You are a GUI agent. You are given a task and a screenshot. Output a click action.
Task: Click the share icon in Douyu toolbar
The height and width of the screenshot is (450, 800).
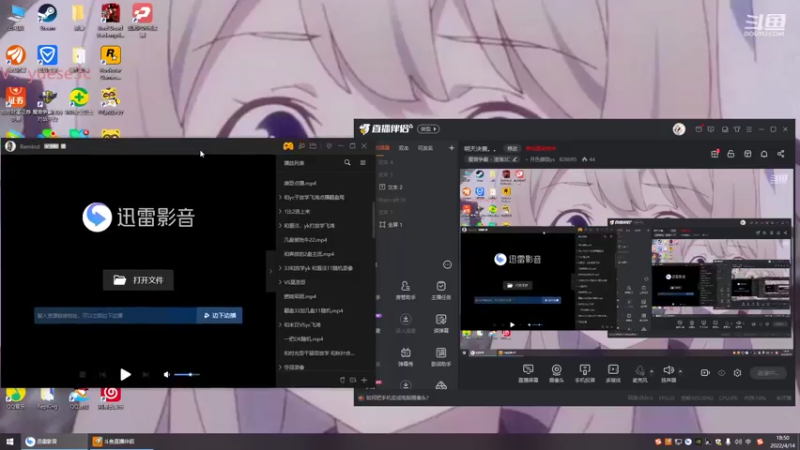pyautogui.click(x=781, y=154)
